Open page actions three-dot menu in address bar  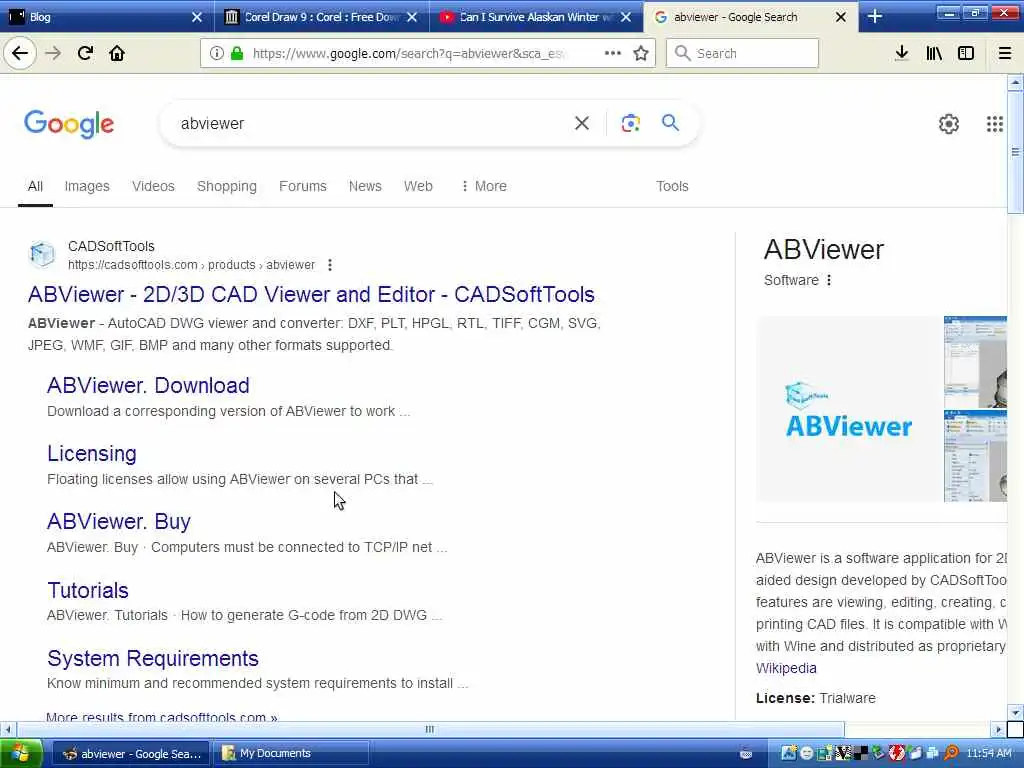click(x=613, y=53)
